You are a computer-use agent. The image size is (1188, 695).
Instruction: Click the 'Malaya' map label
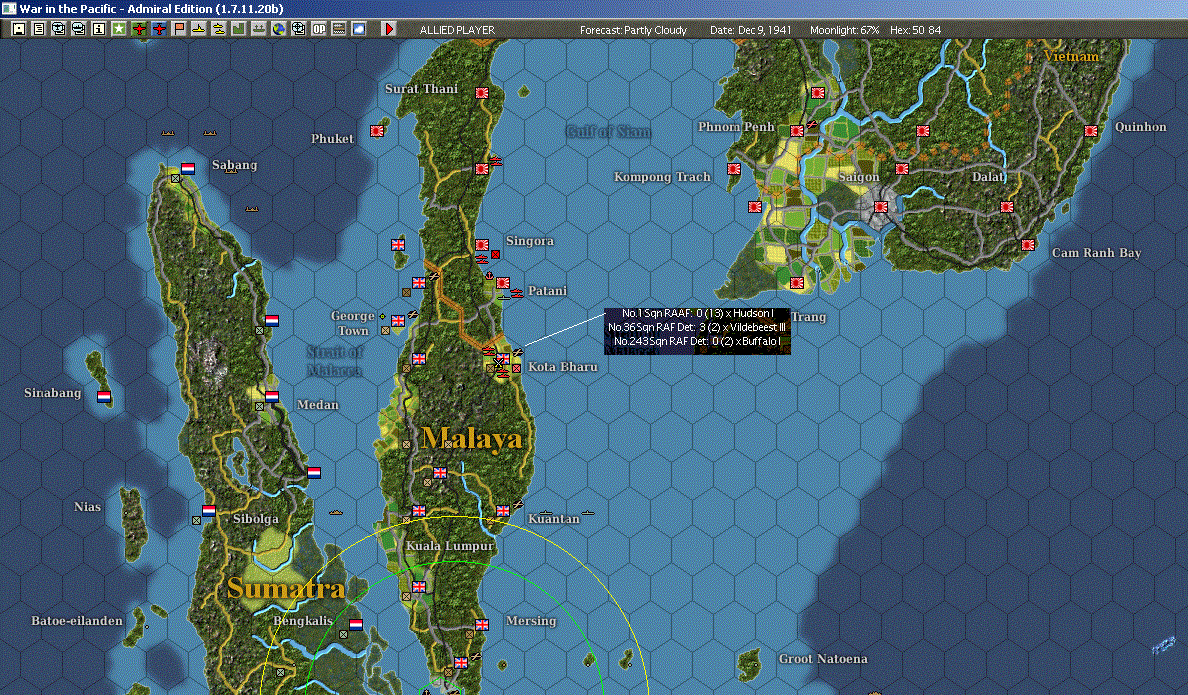click(x=472, y=438)
